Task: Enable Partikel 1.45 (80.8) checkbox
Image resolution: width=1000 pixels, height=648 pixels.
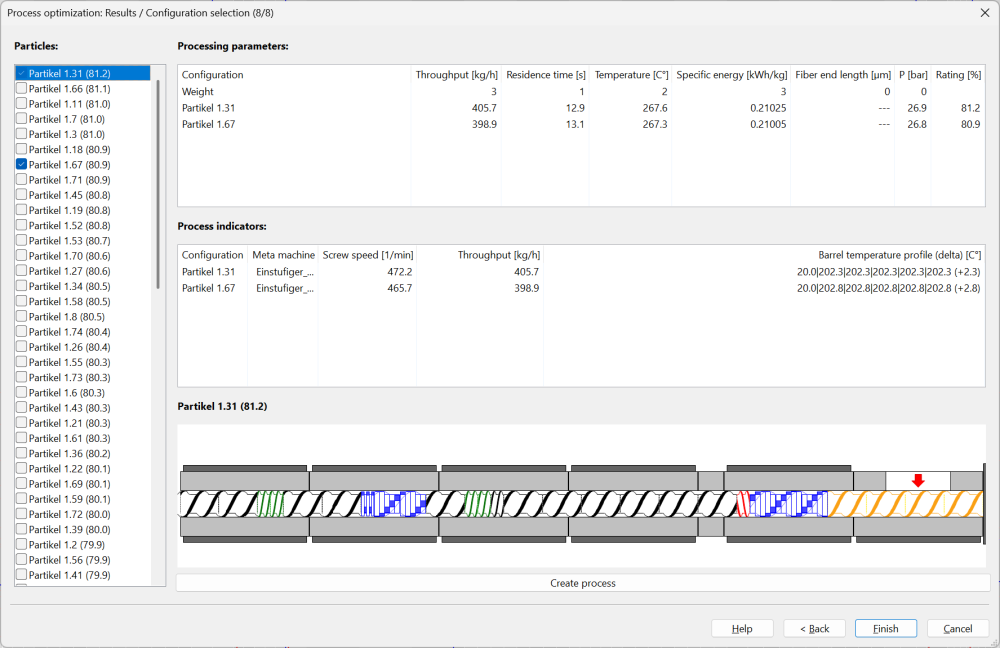Action: pyautogui.click(x=22, y=195)
